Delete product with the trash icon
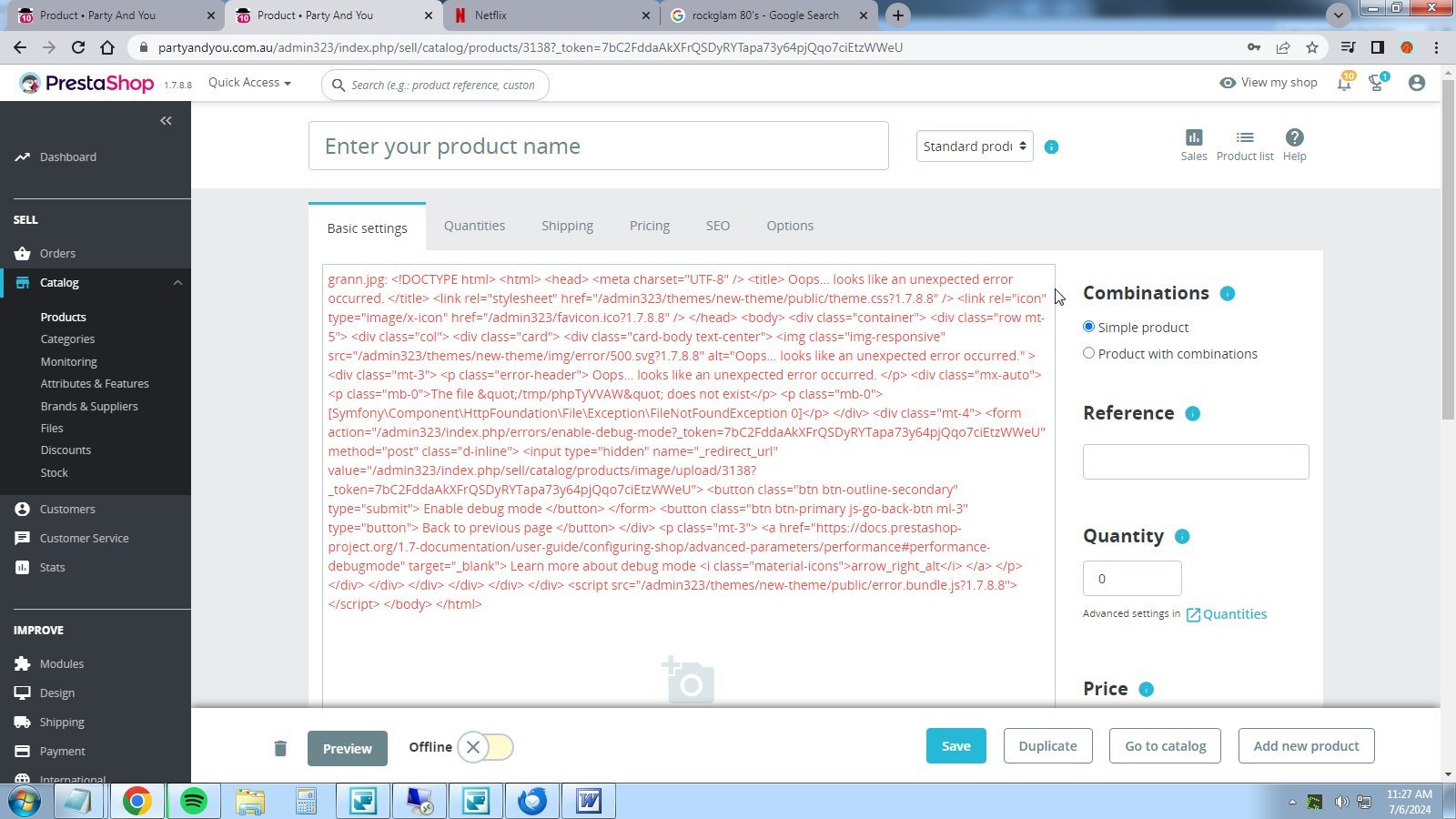 pos(280,748)
